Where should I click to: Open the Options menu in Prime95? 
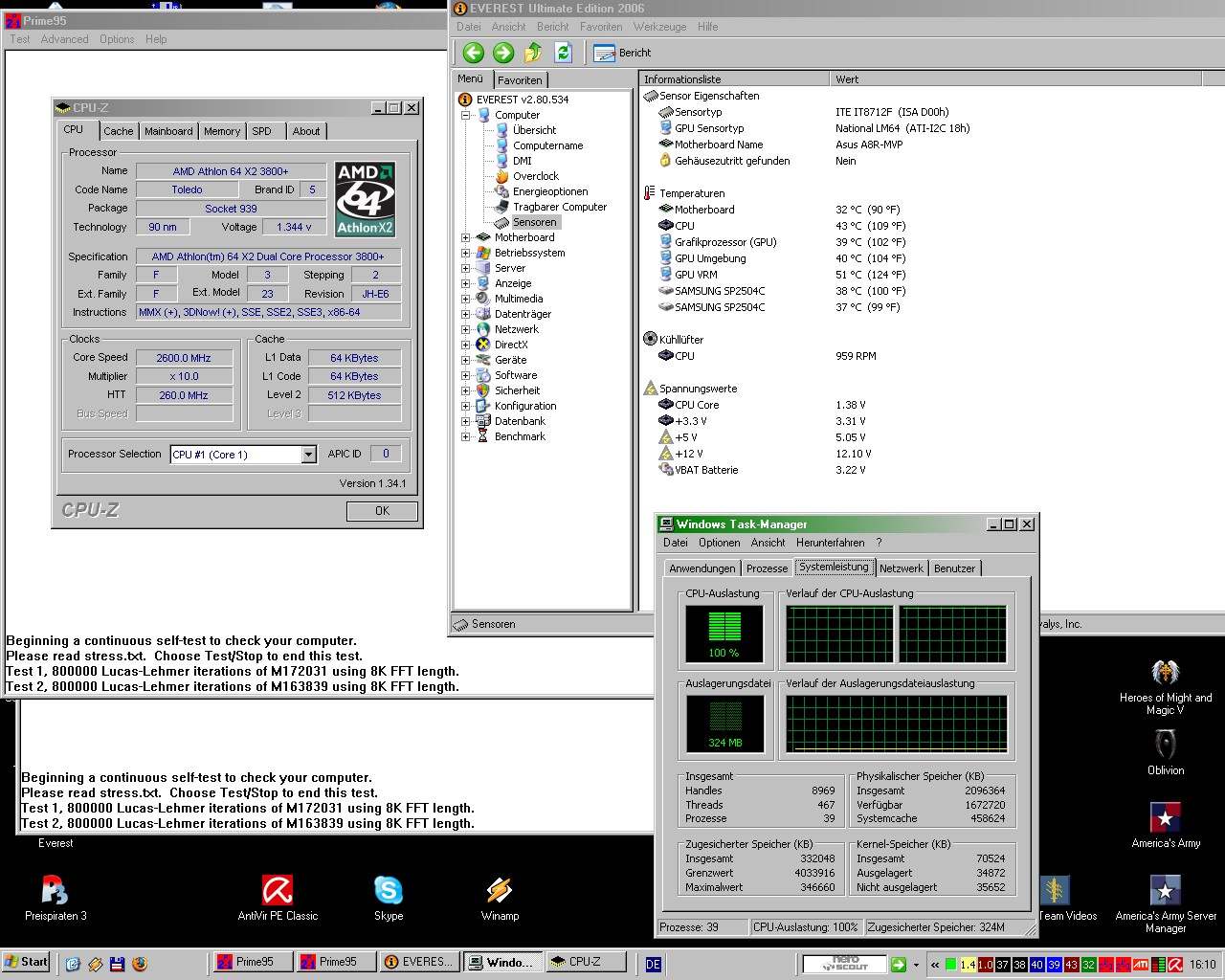[x=117, y=39]
